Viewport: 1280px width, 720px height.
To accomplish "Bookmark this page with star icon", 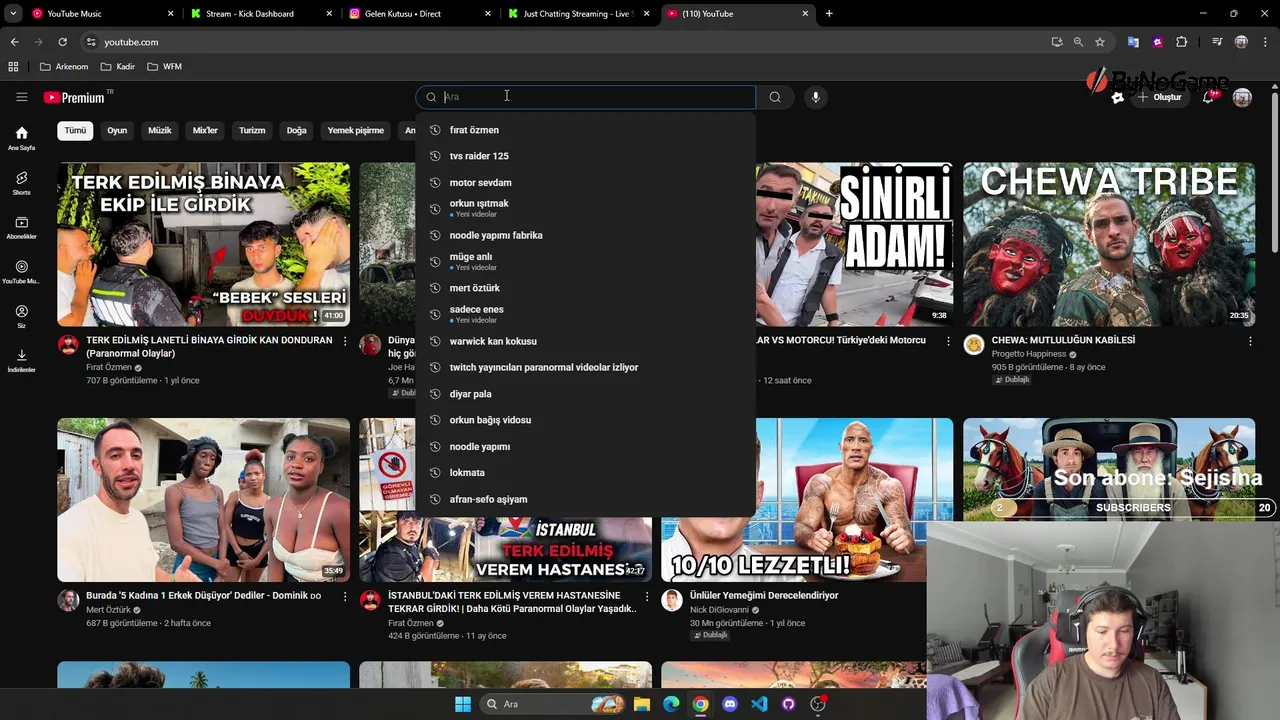I will tap(1100, 42).
